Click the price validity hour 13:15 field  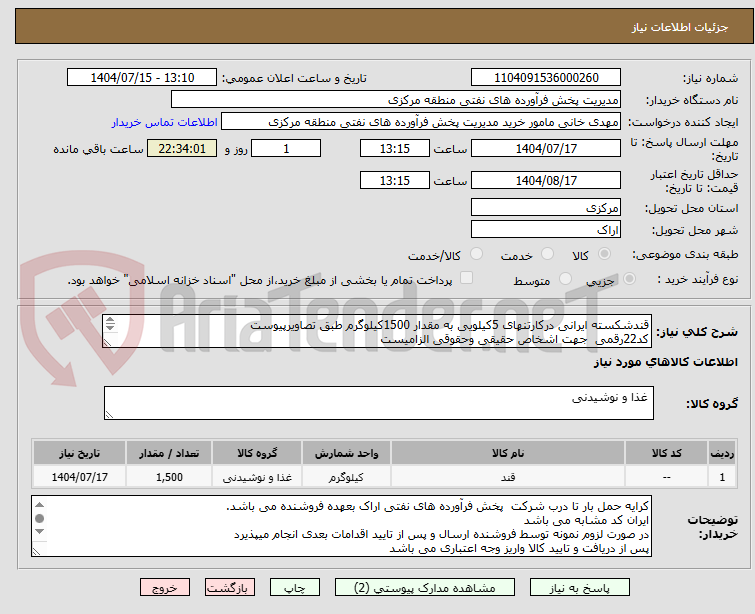point(395,181)
